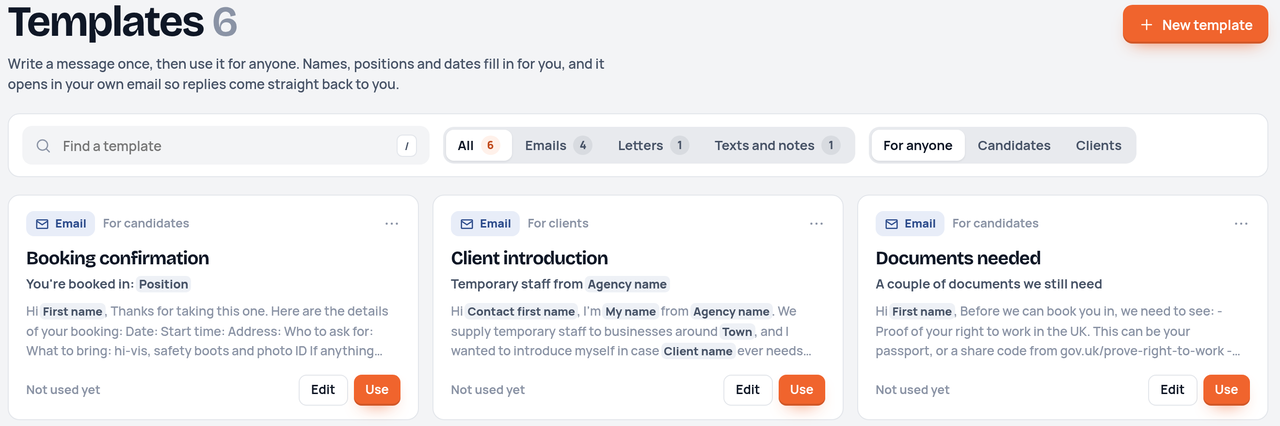The height and width of the screenshot is (426, 1280).
Task: Open the Documents needed title
Action: click(x=958, y=258)
